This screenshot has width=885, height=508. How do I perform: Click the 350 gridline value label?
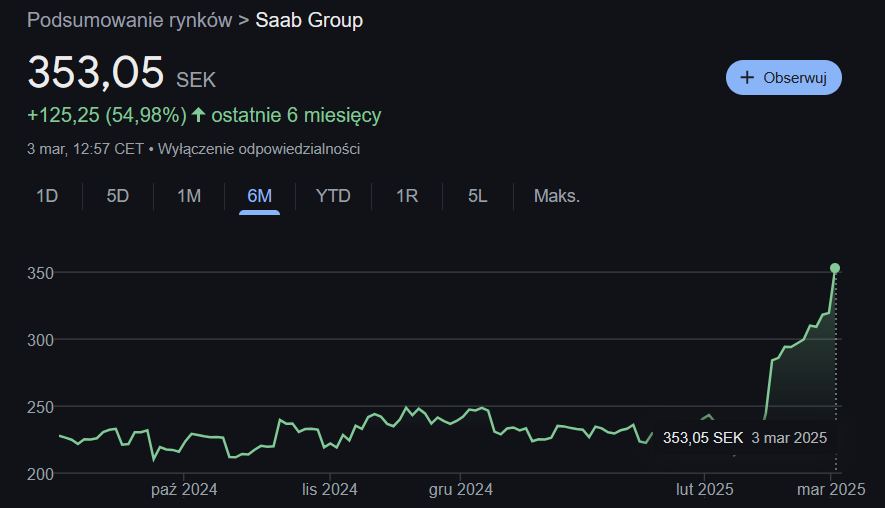click(x=40, y=273)
